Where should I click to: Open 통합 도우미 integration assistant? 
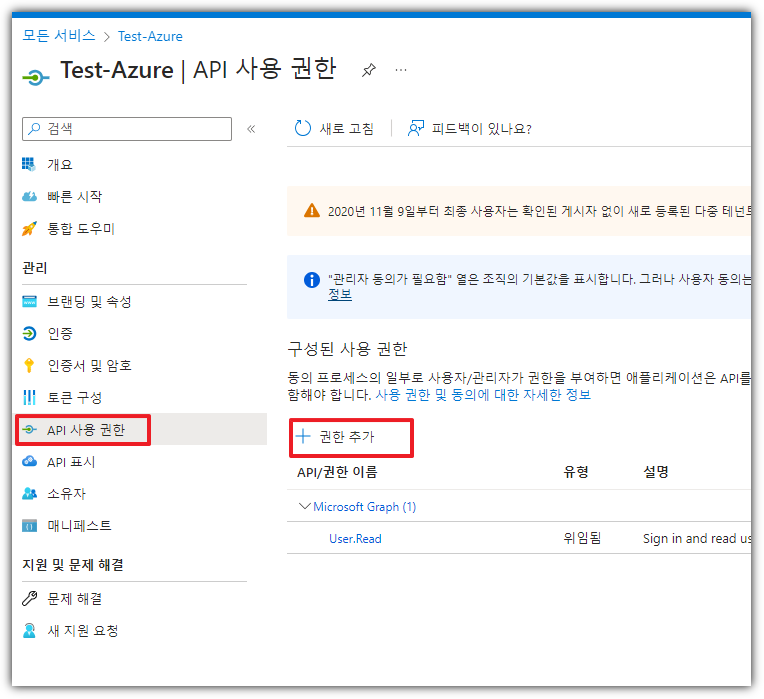click(x=80, y=228)
